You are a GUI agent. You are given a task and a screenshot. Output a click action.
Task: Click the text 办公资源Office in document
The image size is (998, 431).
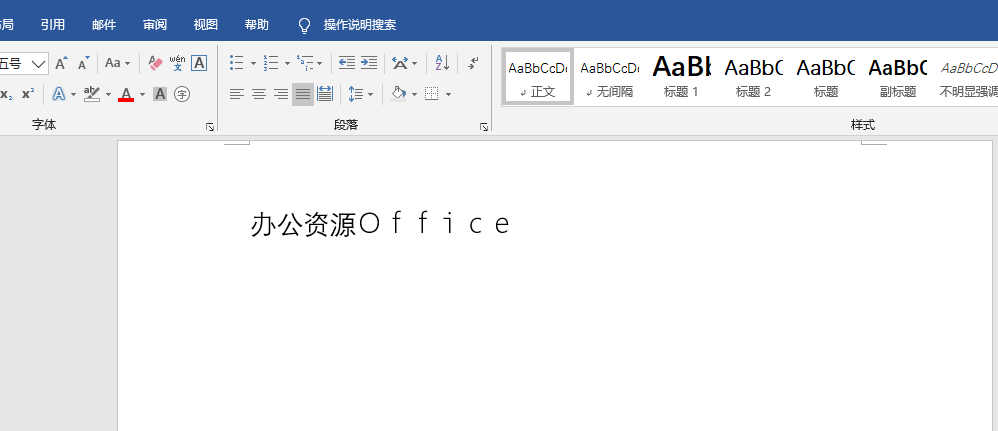[x=381, y=224]
